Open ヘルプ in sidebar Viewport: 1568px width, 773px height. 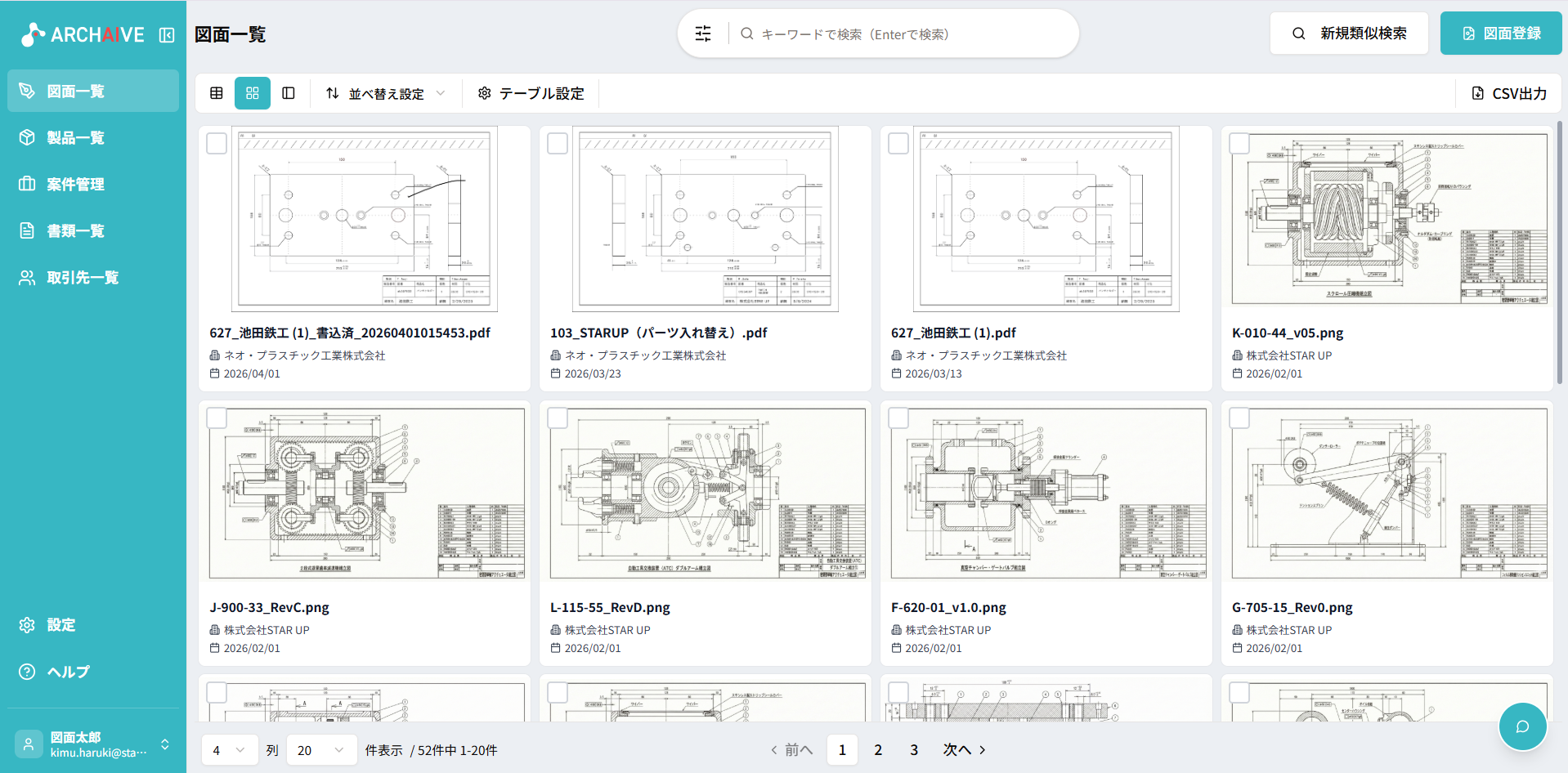click(x=93, y=672)
